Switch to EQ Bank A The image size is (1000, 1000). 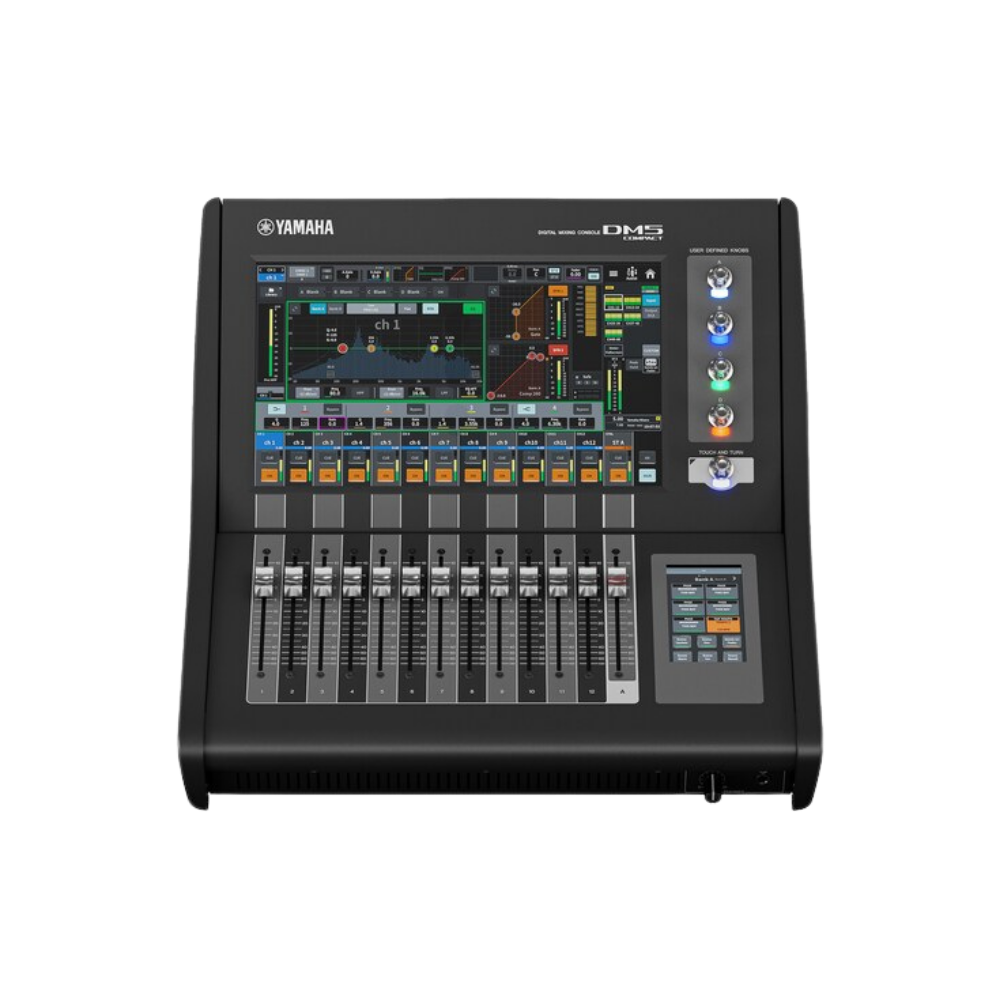(x=317, y=309)
